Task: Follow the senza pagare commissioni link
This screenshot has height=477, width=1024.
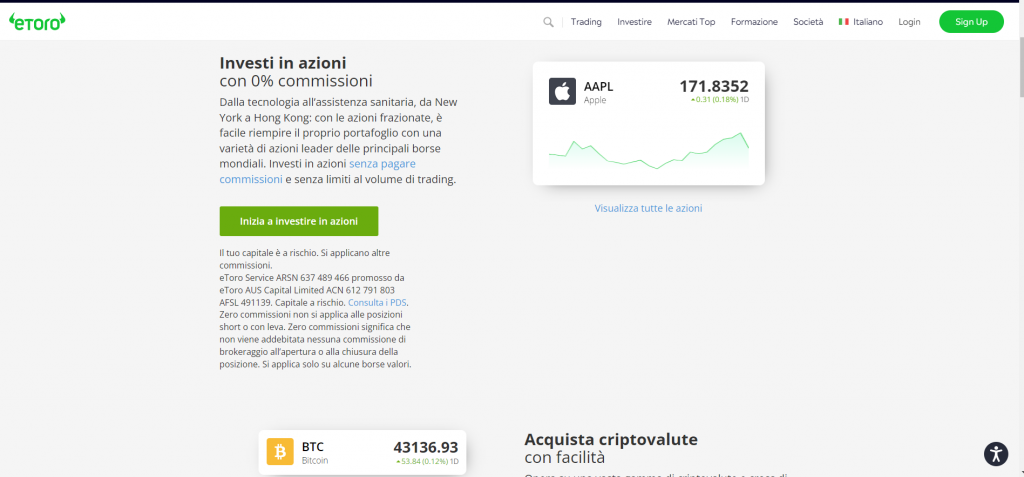Action: tap(384, 162)
